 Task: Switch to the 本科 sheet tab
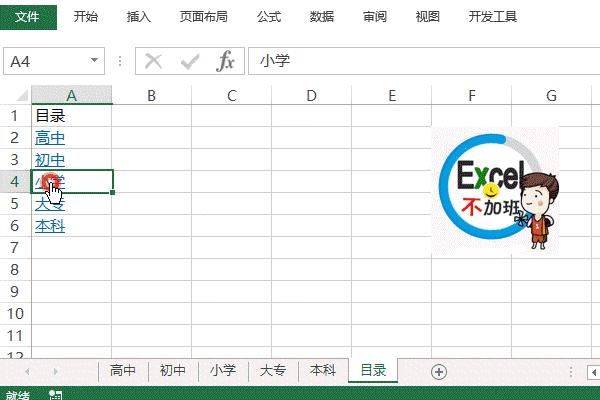(x=323, y=371)
